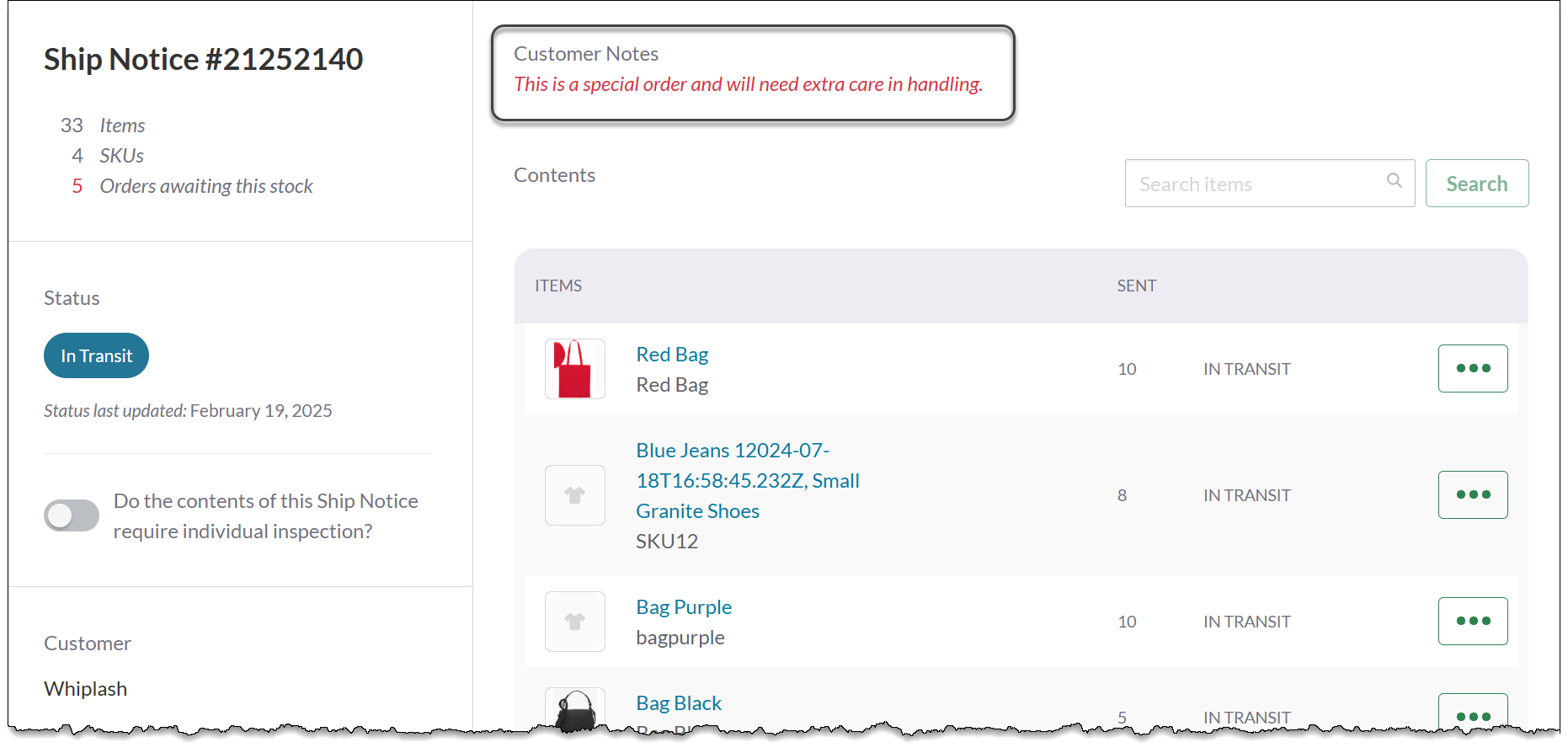
Task: Toggle individual inspection requirement switch
Action: (x=72, y=515)
